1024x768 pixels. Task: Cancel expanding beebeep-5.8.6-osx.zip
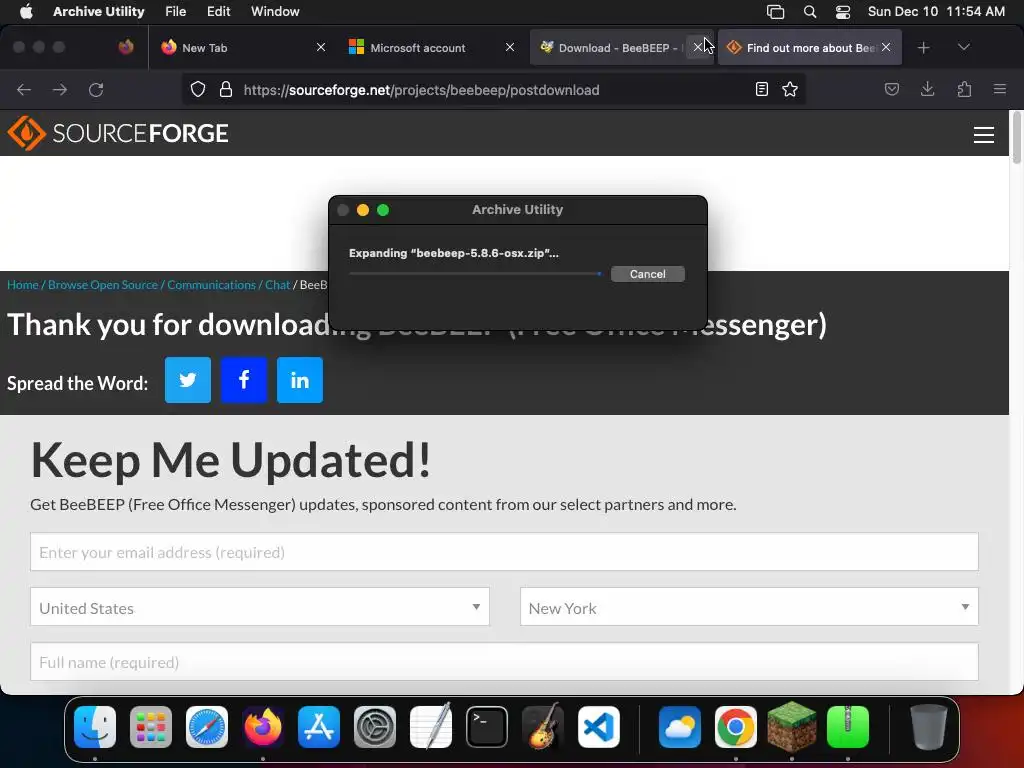[x=648, y=274]
